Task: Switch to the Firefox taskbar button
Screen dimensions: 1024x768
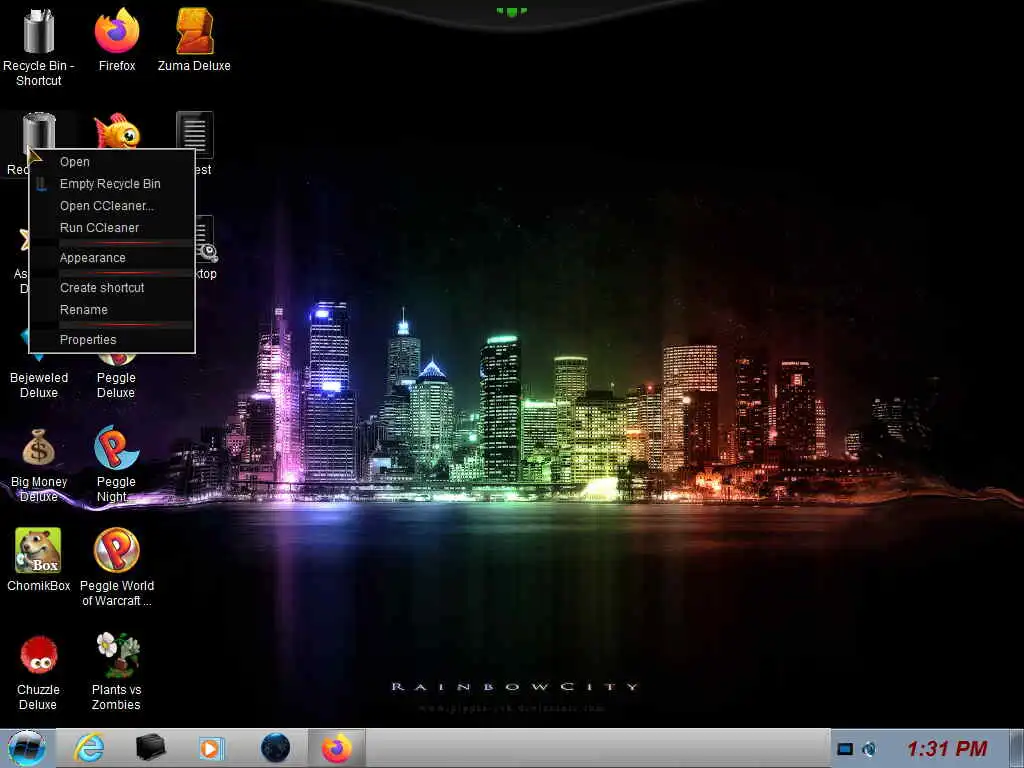Action: [337, 748]
